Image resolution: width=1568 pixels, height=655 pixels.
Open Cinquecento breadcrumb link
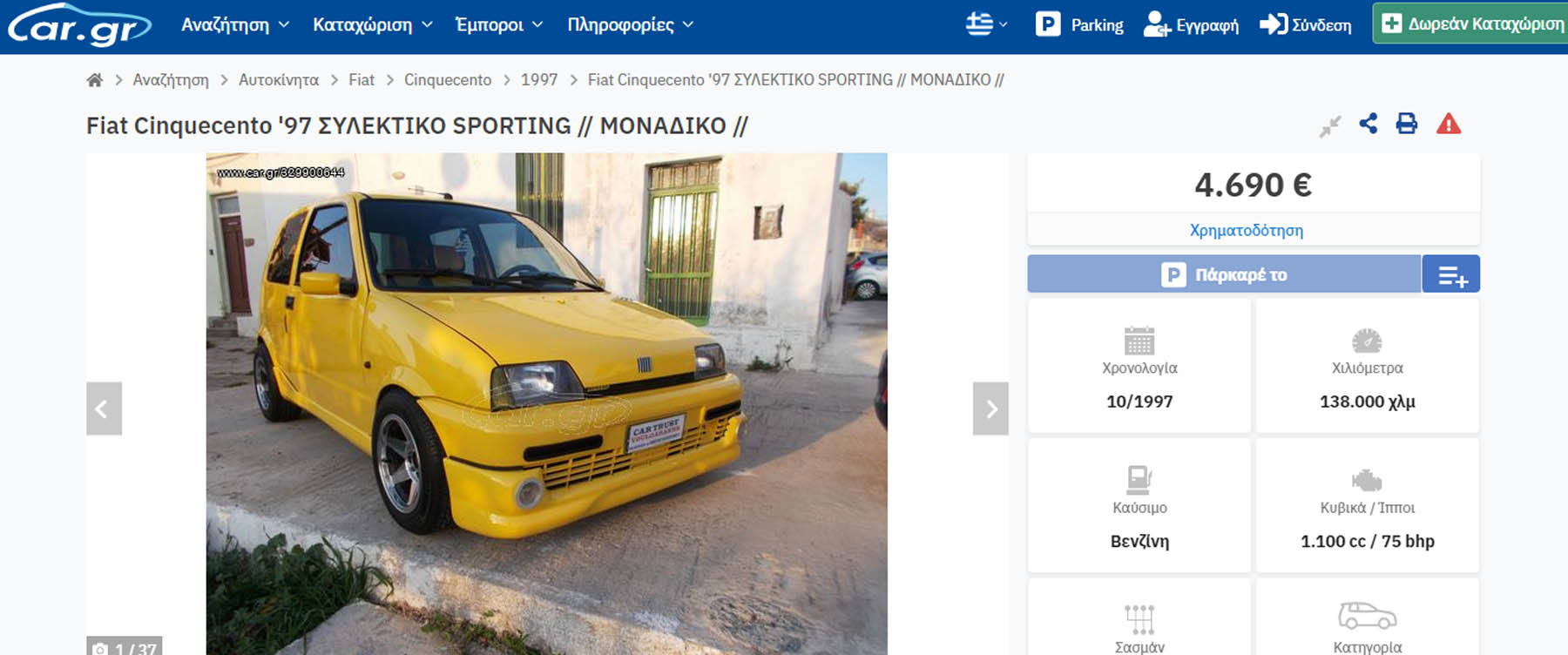point(448,80)
